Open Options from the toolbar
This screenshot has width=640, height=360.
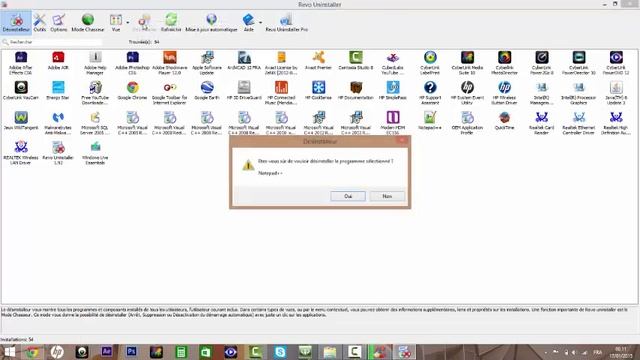click(59, 22)
